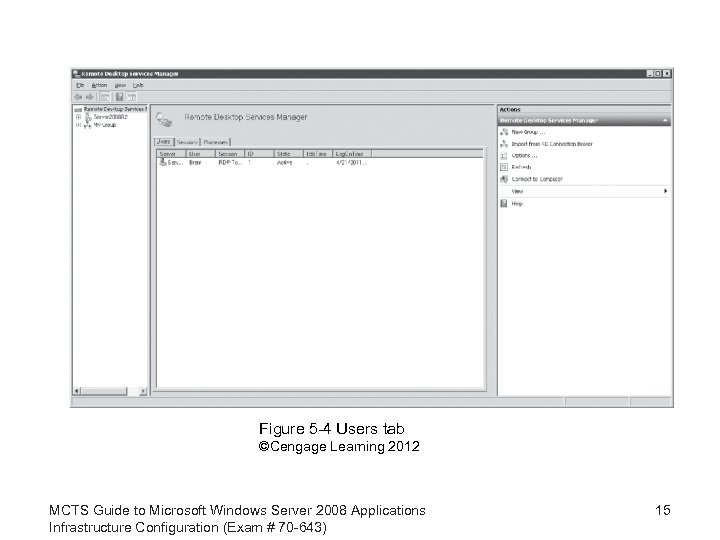Minimize the Remote Desktop Services Manager window
This screenshot has height=540, width=720.
(650, 73)
